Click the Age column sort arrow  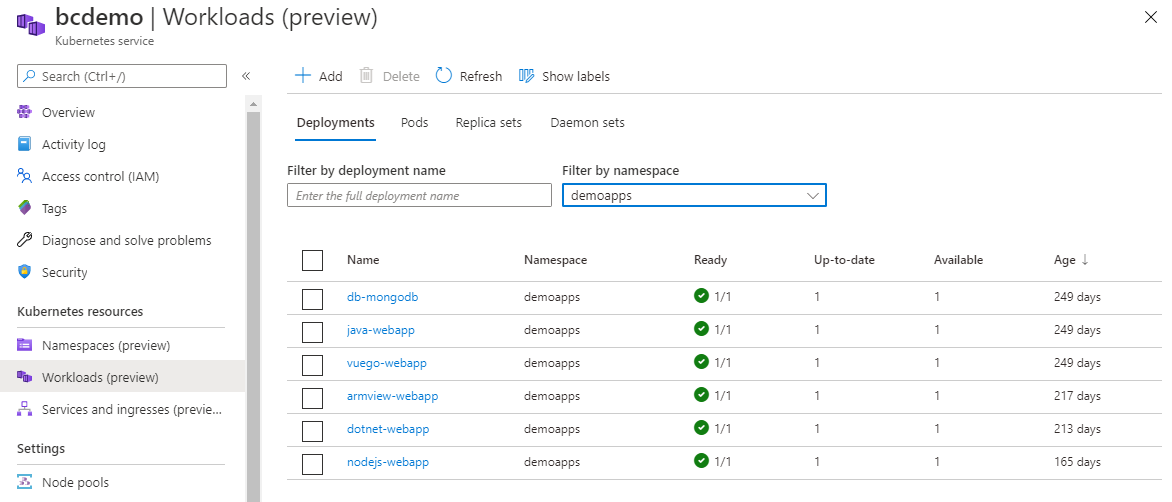pos(1085,259)
